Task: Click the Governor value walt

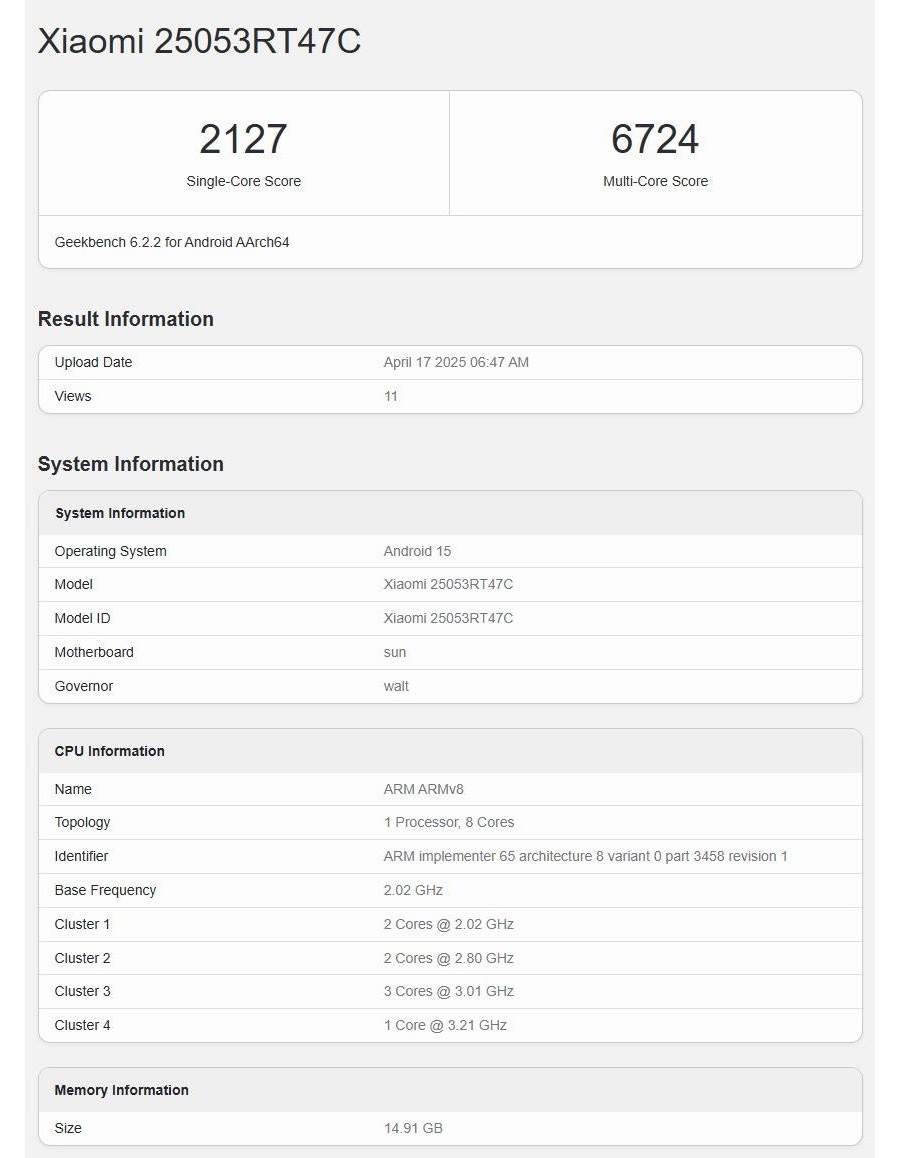Action: [x=396, y=686]
